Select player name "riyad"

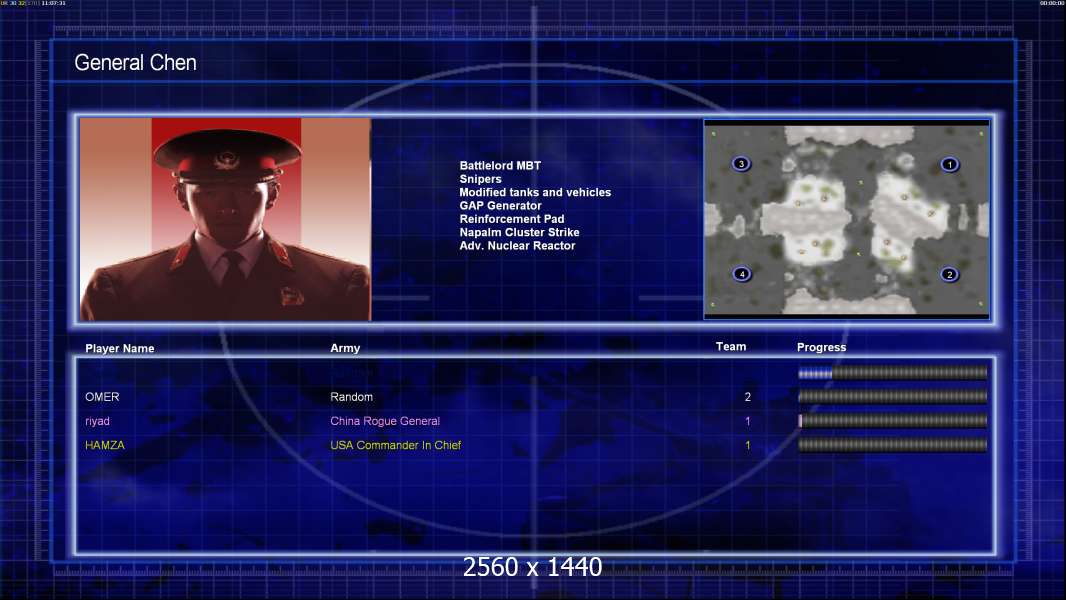97,421
